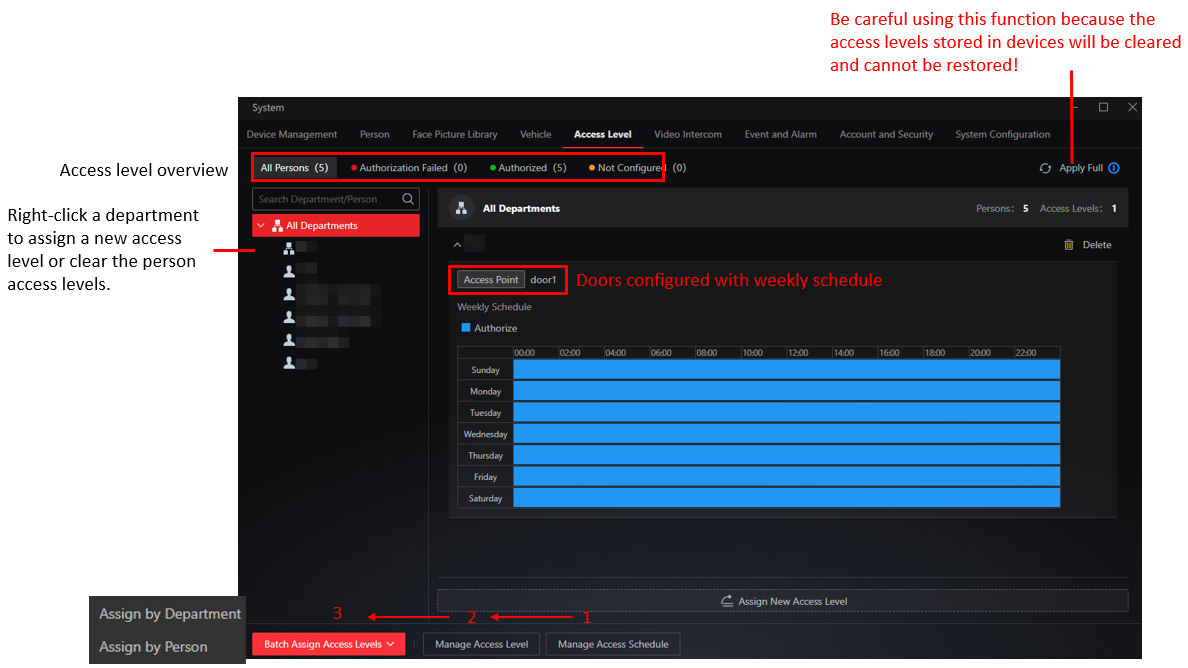Click the Assign New Access Level icon
Screen dimensions: 1188x668
click(727, 601)
